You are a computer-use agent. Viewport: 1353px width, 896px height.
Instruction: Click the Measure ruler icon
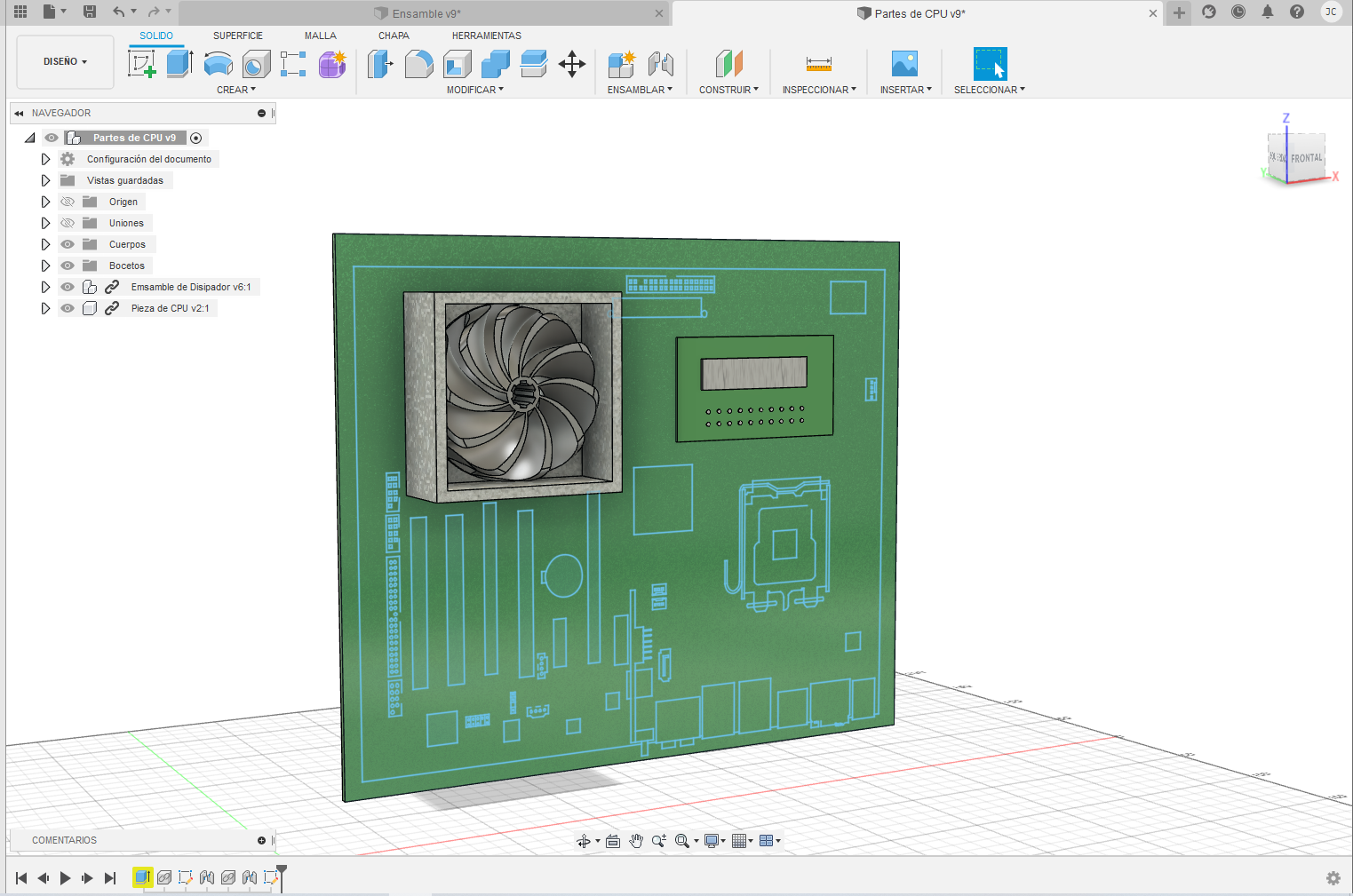point(818,64)
